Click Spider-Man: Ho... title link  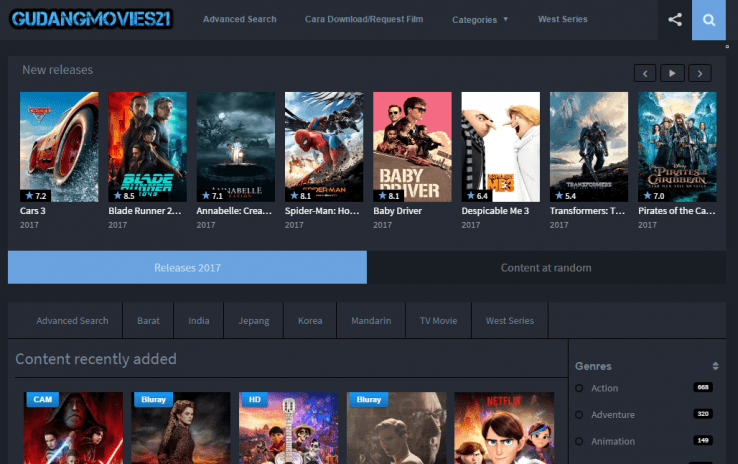tap(322, 211)
